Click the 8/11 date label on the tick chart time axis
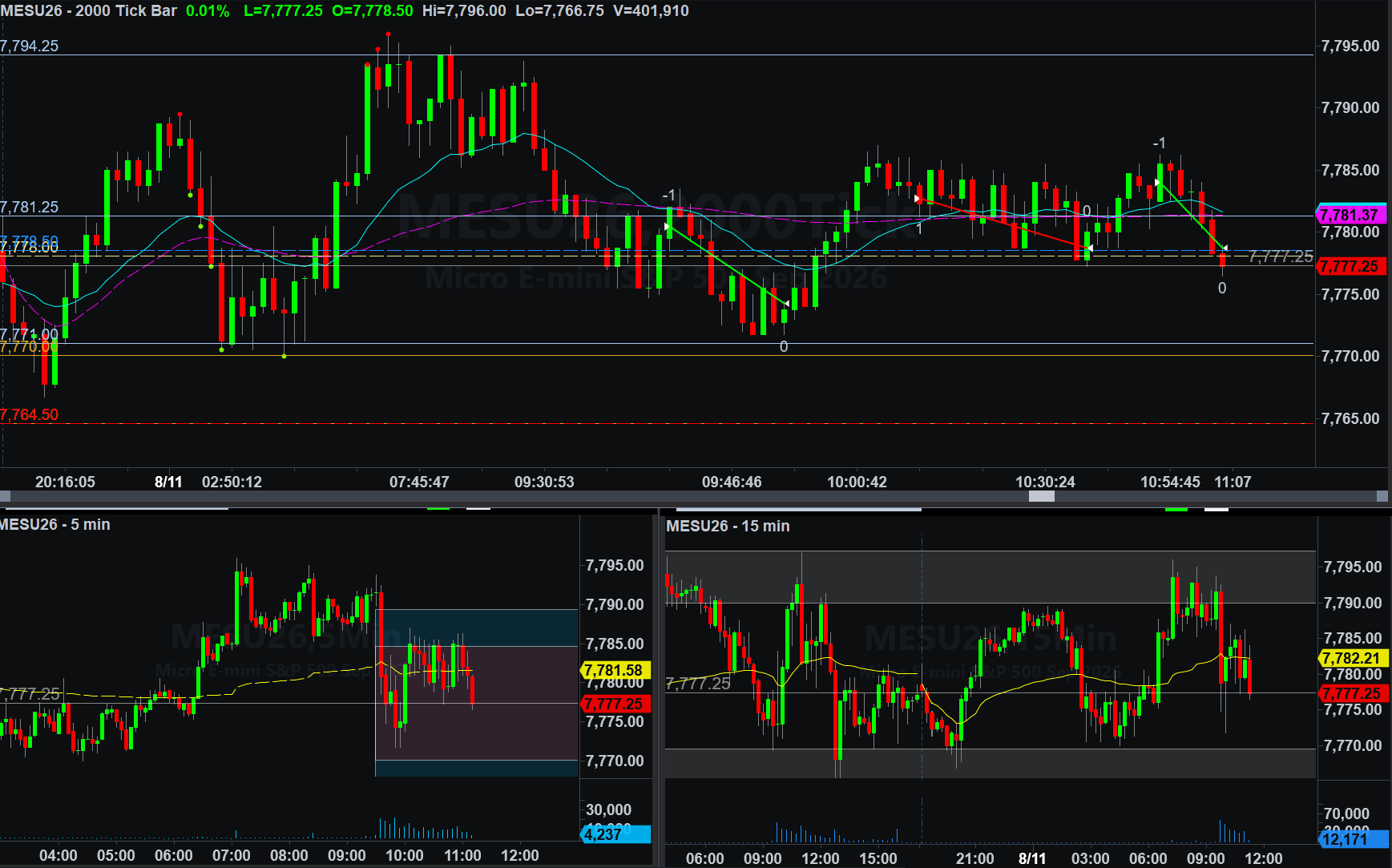The image size is (1392, 868). [168, 482]
